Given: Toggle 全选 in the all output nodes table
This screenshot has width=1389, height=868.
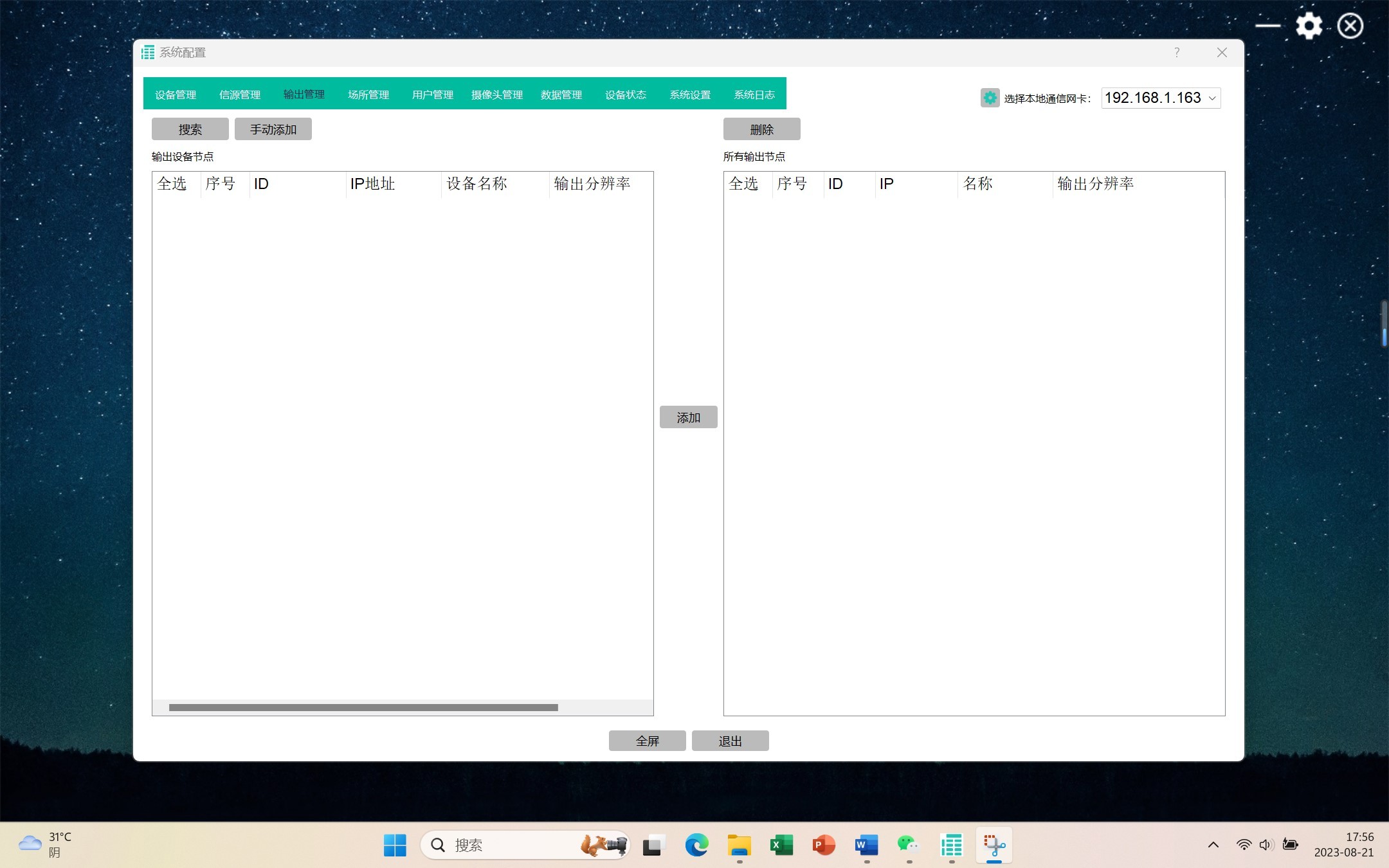Looking at the screenshot, I should [x=743, y=184].
